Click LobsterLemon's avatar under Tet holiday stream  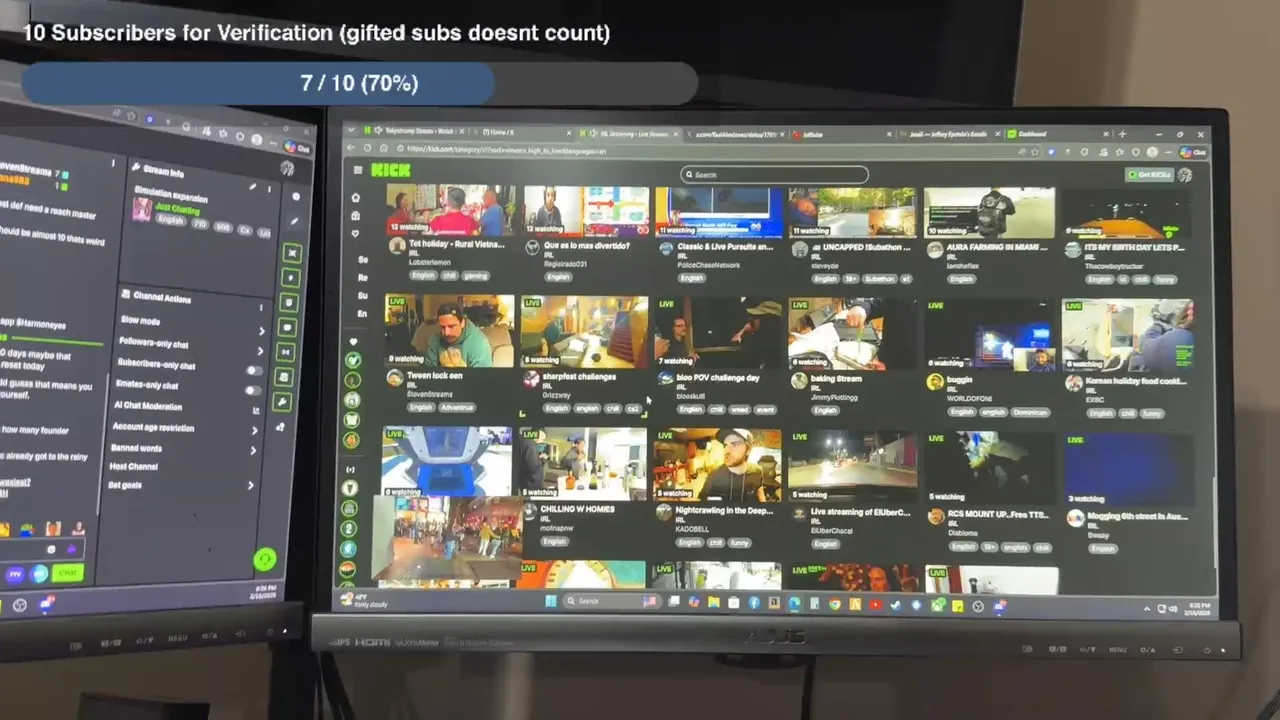pos(397,246)
